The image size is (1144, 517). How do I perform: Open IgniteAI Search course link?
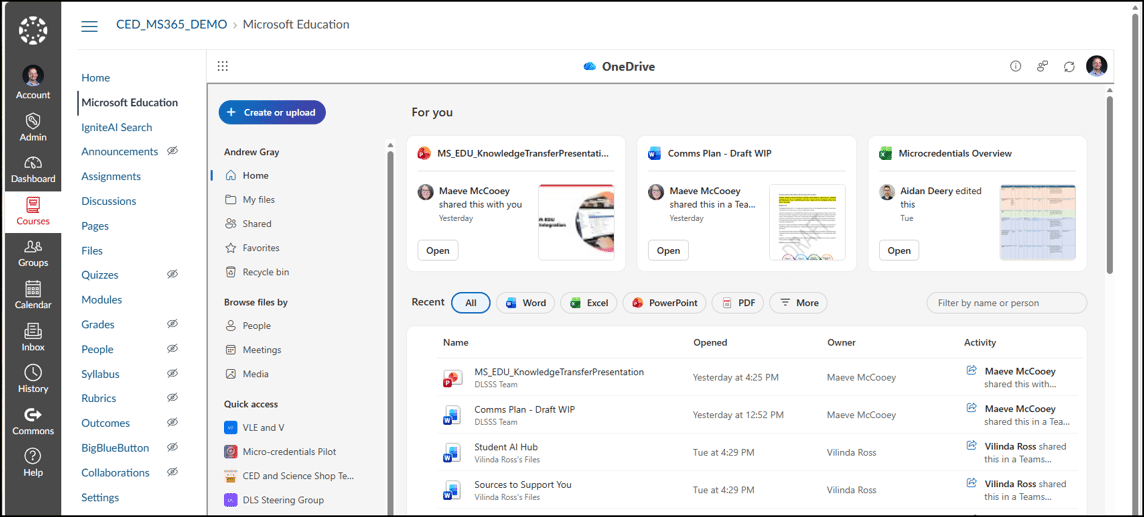[x=117, y=127]
